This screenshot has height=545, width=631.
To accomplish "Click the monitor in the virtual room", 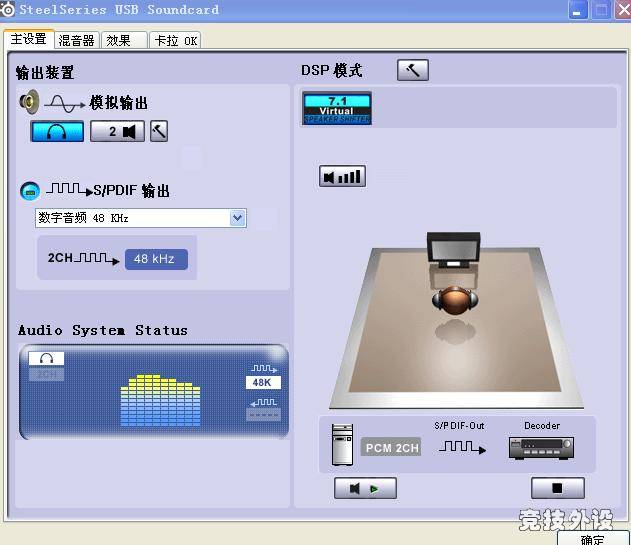I will point(454,250).
